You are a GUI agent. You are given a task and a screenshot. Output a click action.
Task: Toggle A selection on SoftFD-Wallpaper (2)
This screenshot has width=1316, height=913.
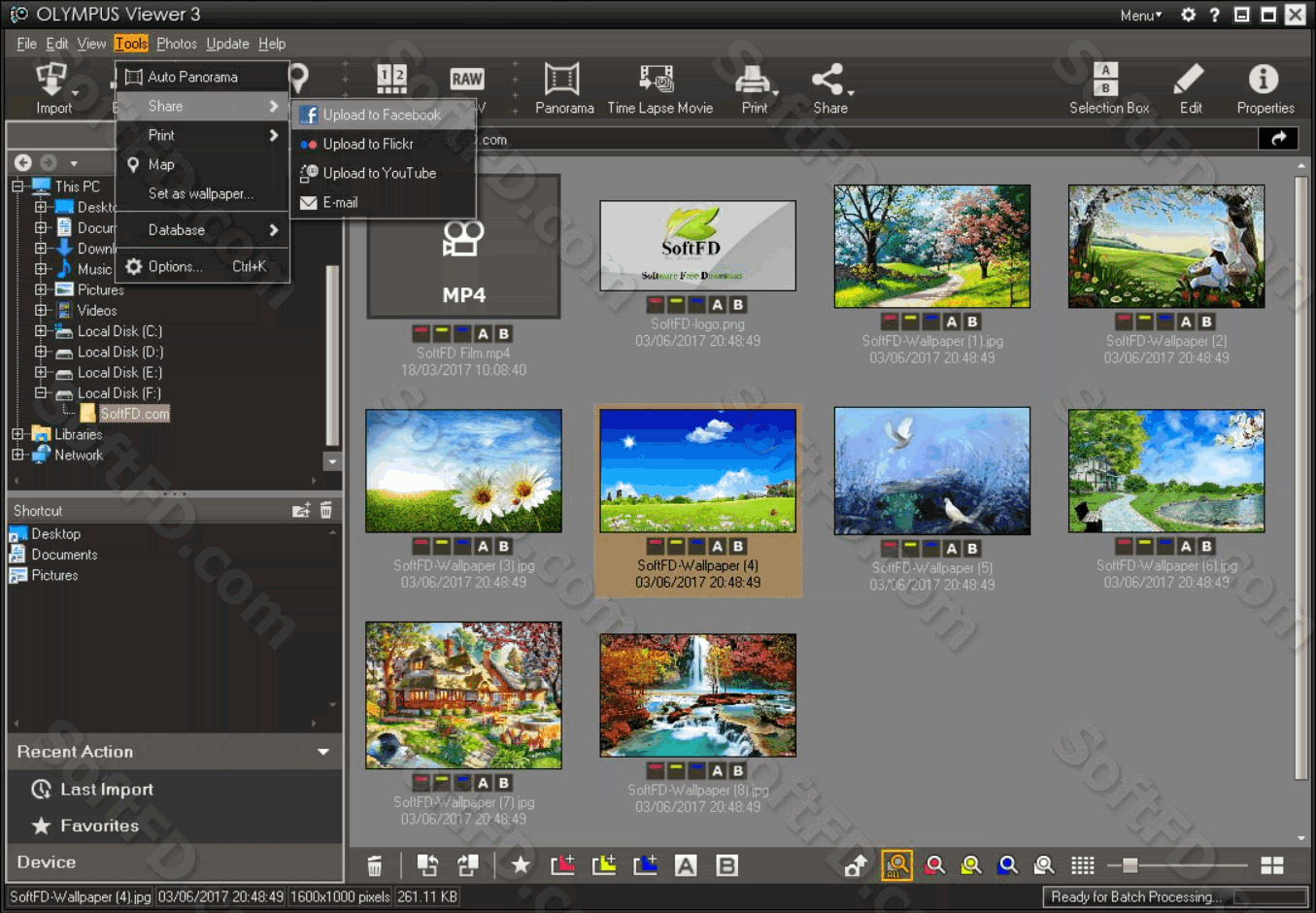1186,321
